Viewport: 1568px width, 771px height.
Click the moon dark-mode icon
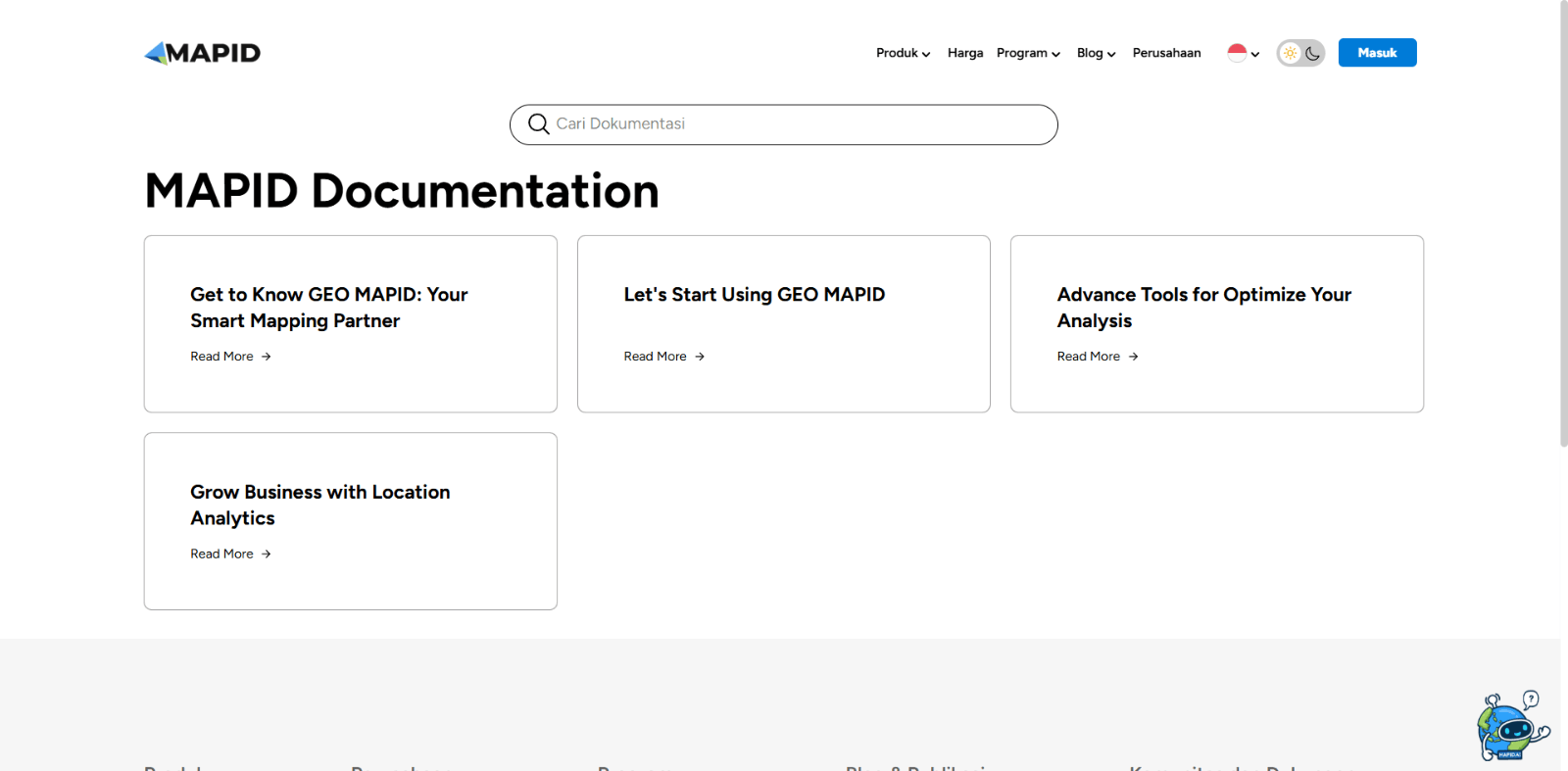pos(1313,53)
